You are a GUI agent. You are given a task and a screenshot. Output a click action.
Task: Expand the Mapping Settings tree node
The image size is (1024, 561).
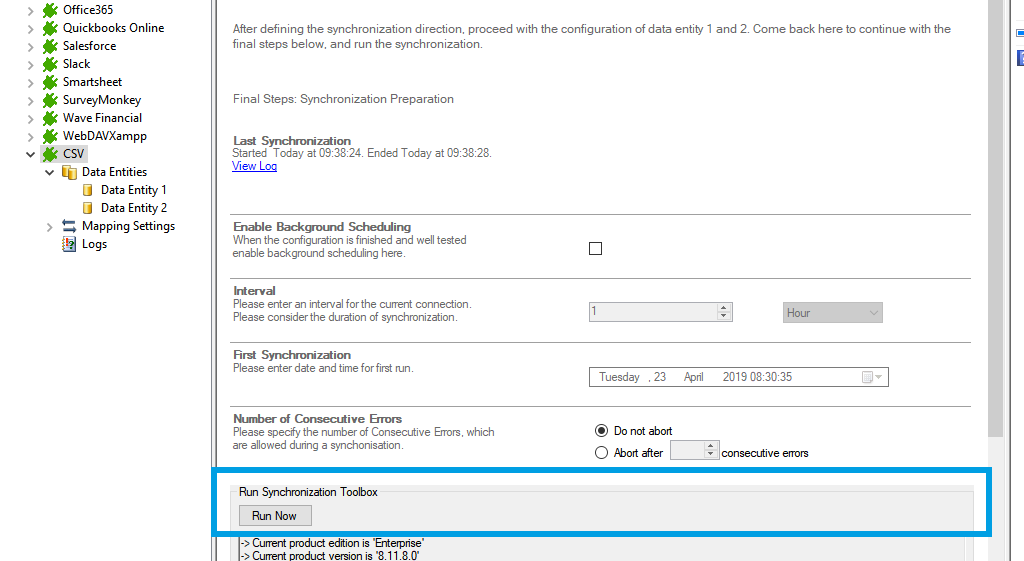point(49,227)
